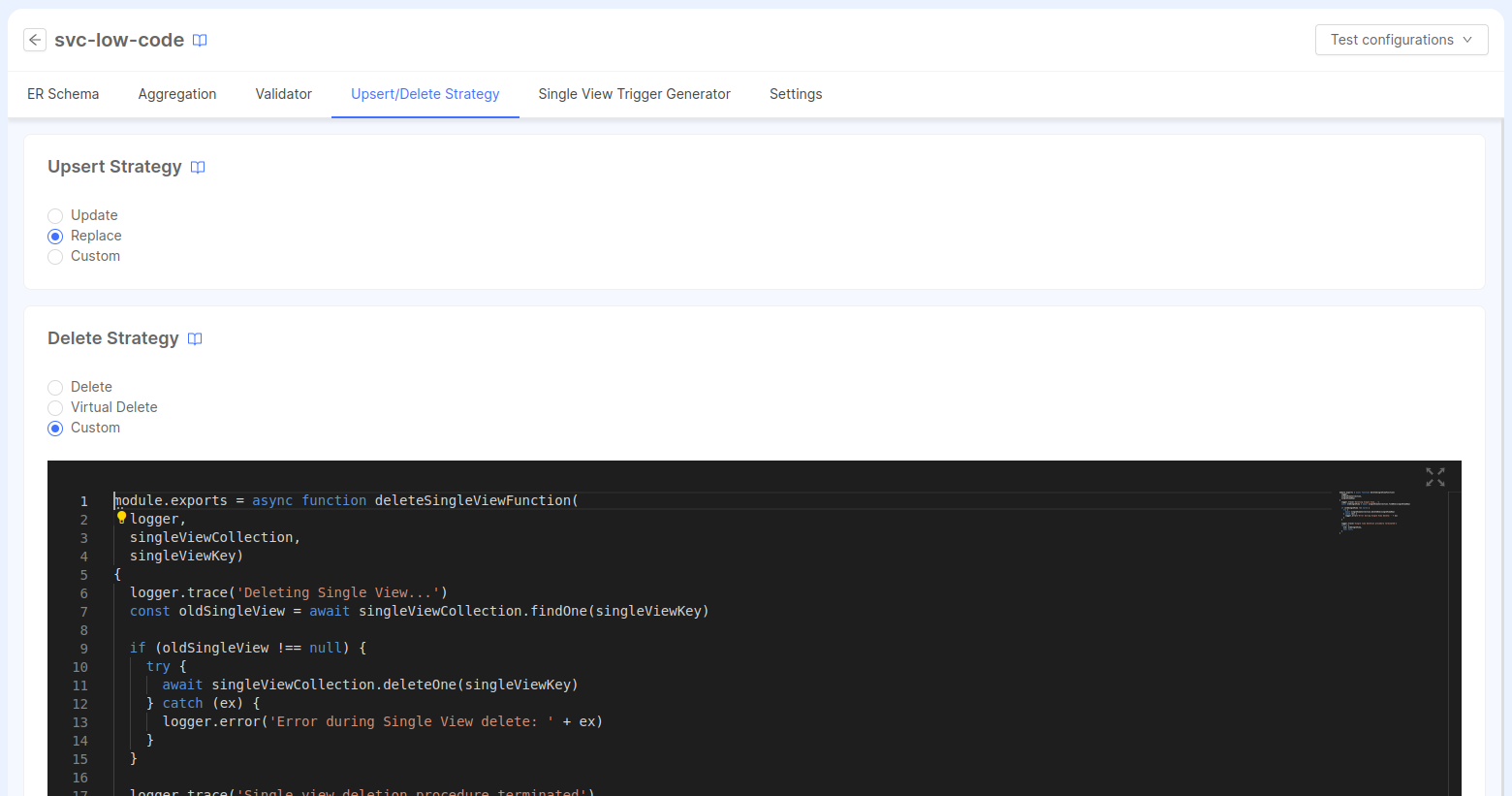Go to the Settings tab
Viewport: 1512px width, 796px height.
pos(795,94)
